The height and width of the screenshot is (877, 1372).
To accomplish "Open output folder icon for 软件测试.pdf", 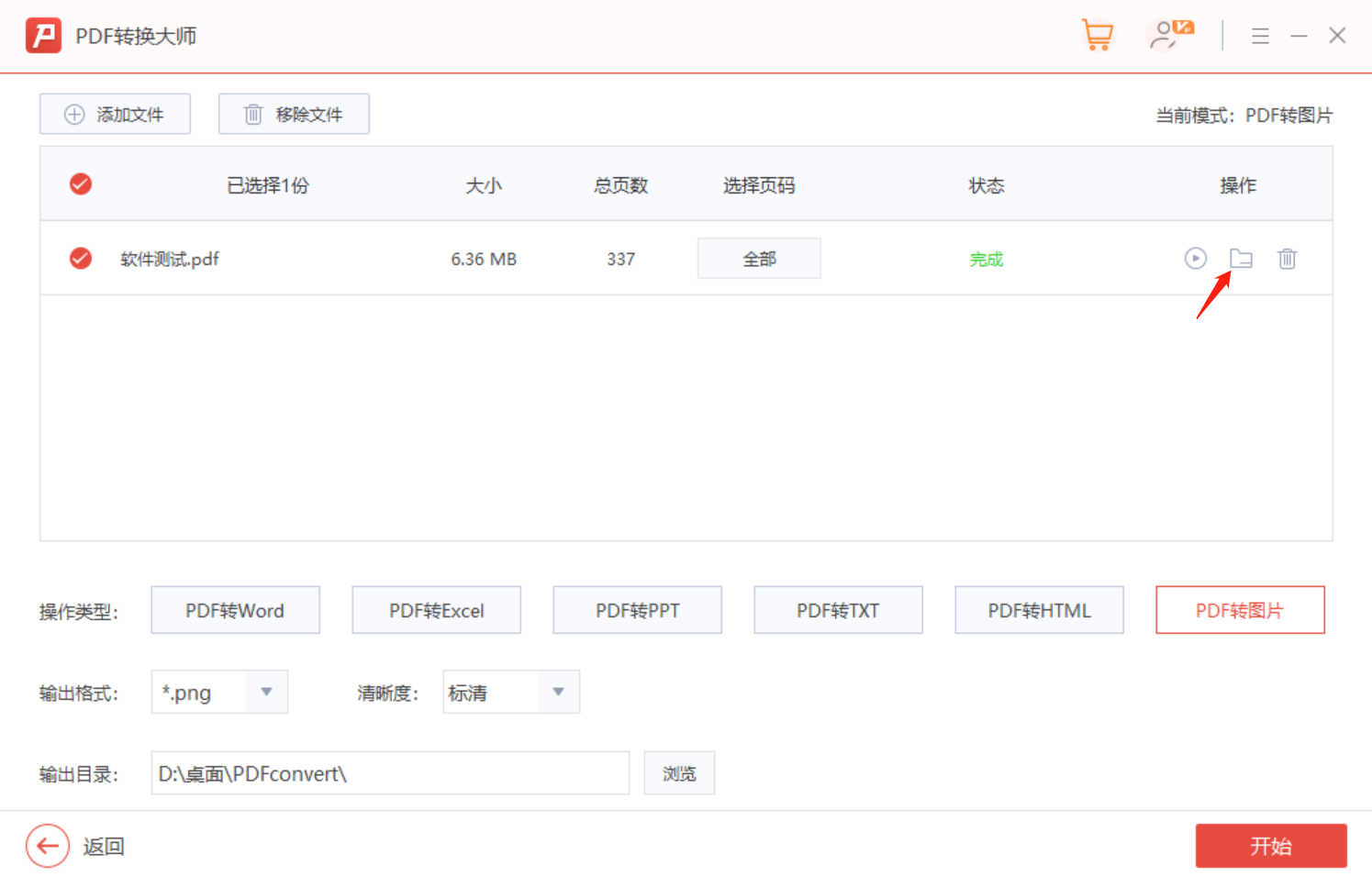I will tap(1241, 259).
